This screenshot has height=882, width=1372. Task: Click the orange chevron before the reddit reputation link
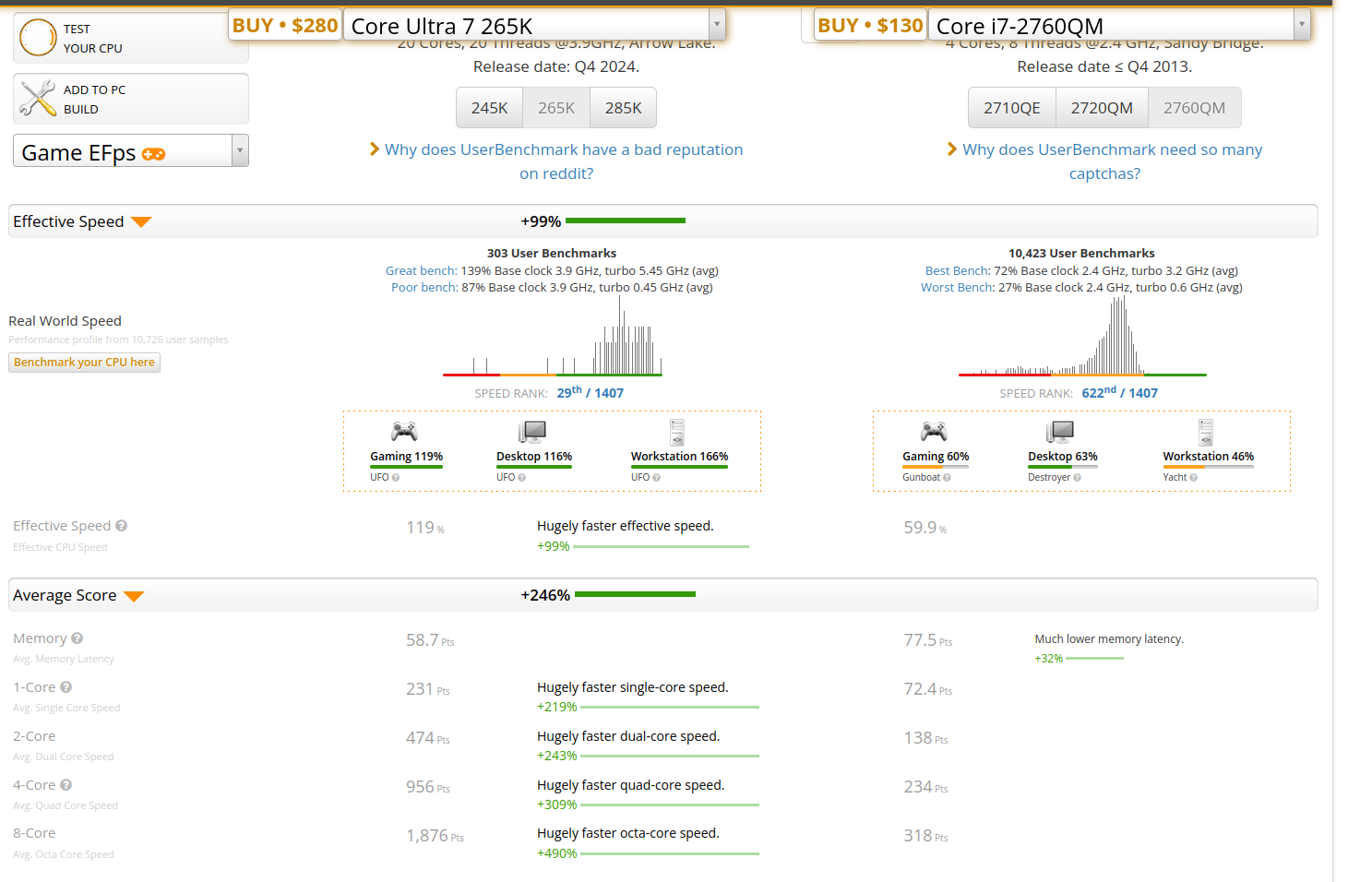pyautogui.click(x=375, y=149)
